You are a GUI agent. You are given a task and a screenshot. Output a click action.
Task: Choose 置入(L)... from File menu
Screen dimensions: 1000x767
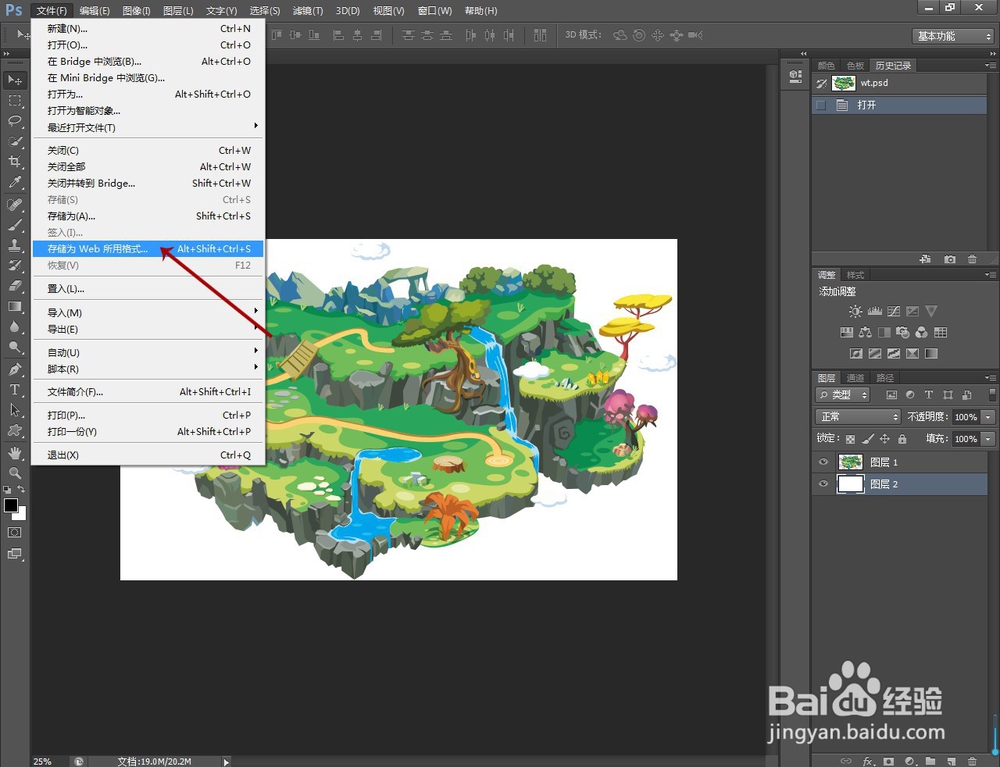point(148,289)
